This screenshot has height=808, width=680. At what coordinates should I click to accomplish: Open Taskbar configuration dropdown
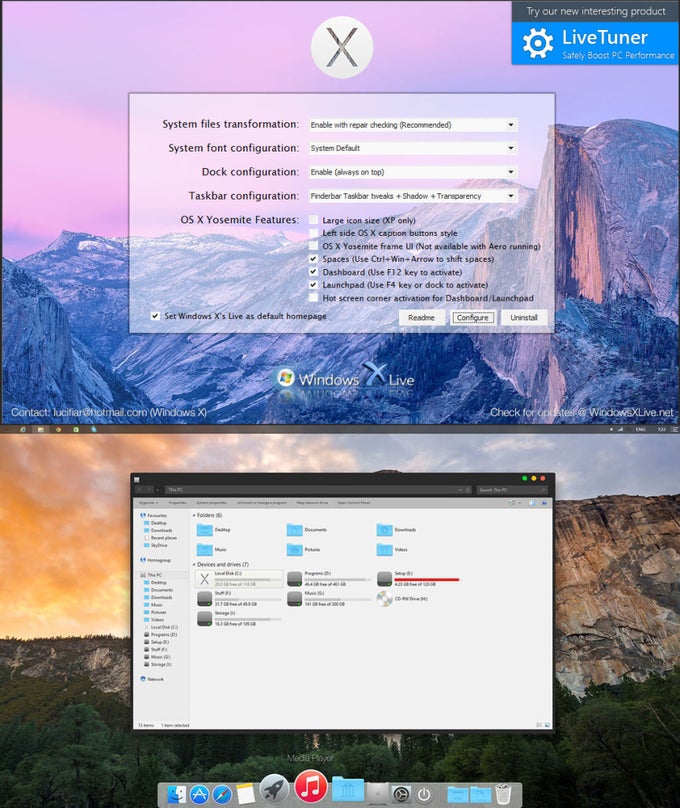(413, 196)
